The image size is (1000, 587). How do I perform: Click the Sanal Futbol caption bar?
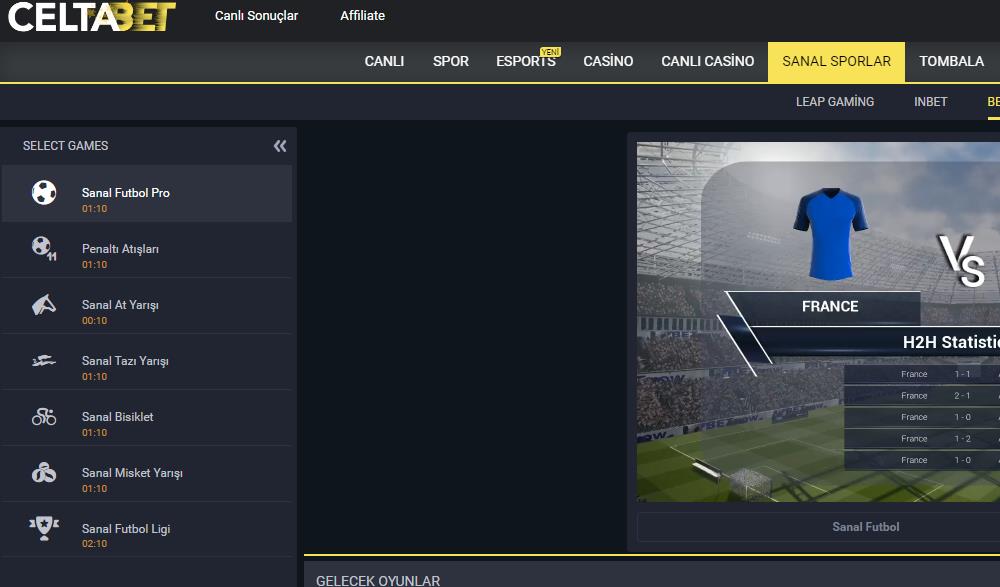point(818,527)
